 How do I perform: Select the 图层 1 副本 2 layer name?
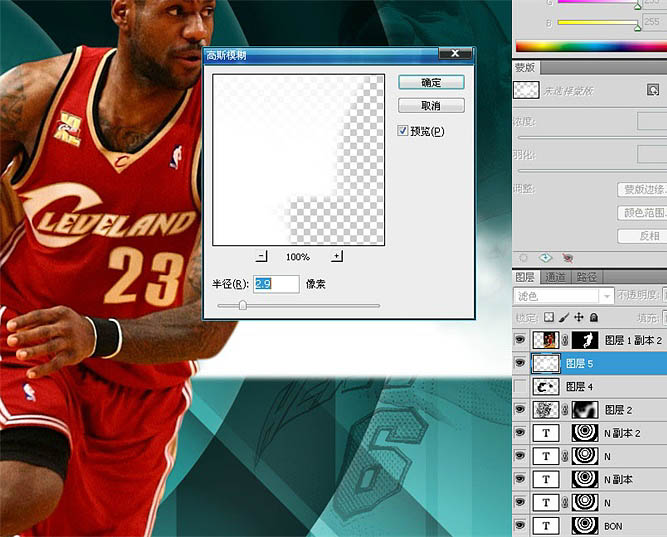pos(633,340)
